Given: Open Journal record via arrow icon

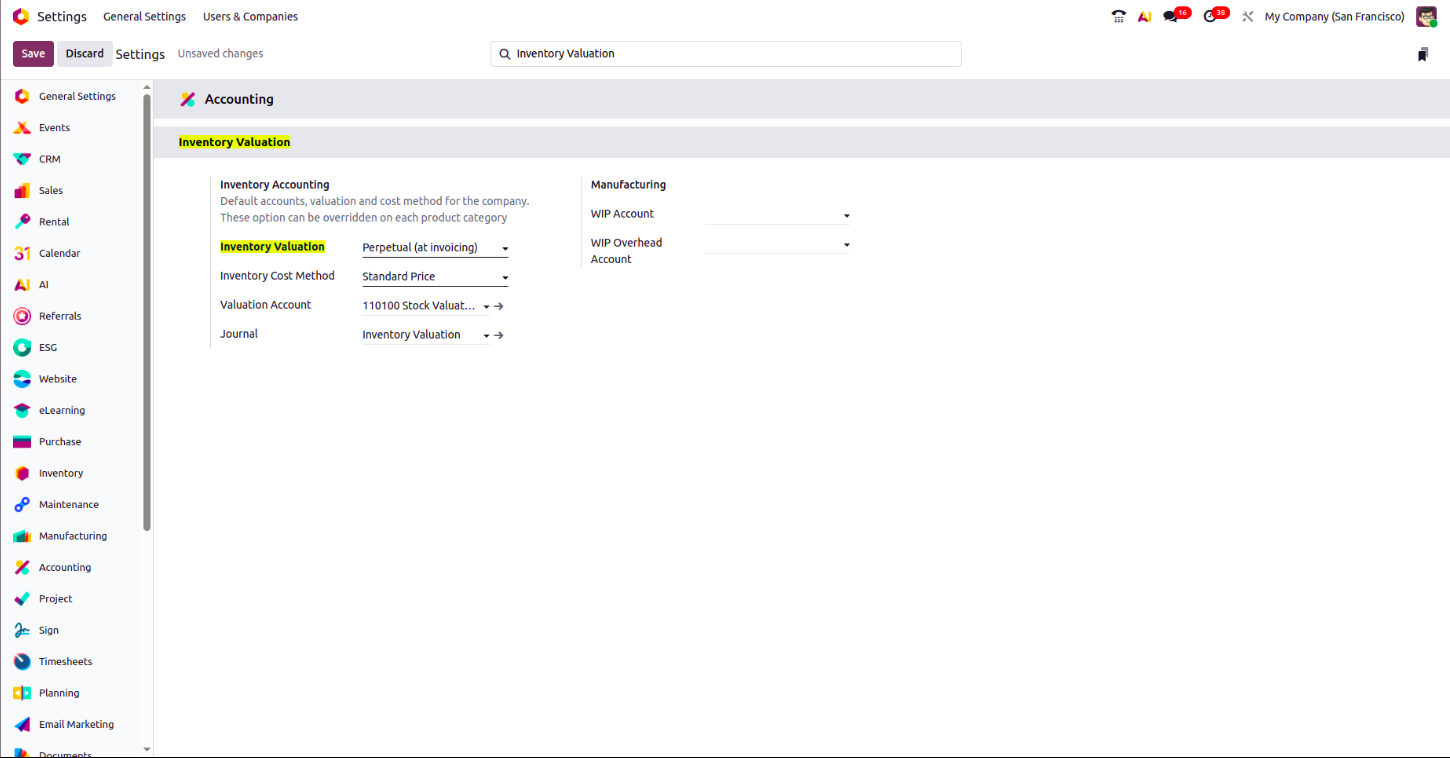Looking at the screenshot, I should [499, 335].
